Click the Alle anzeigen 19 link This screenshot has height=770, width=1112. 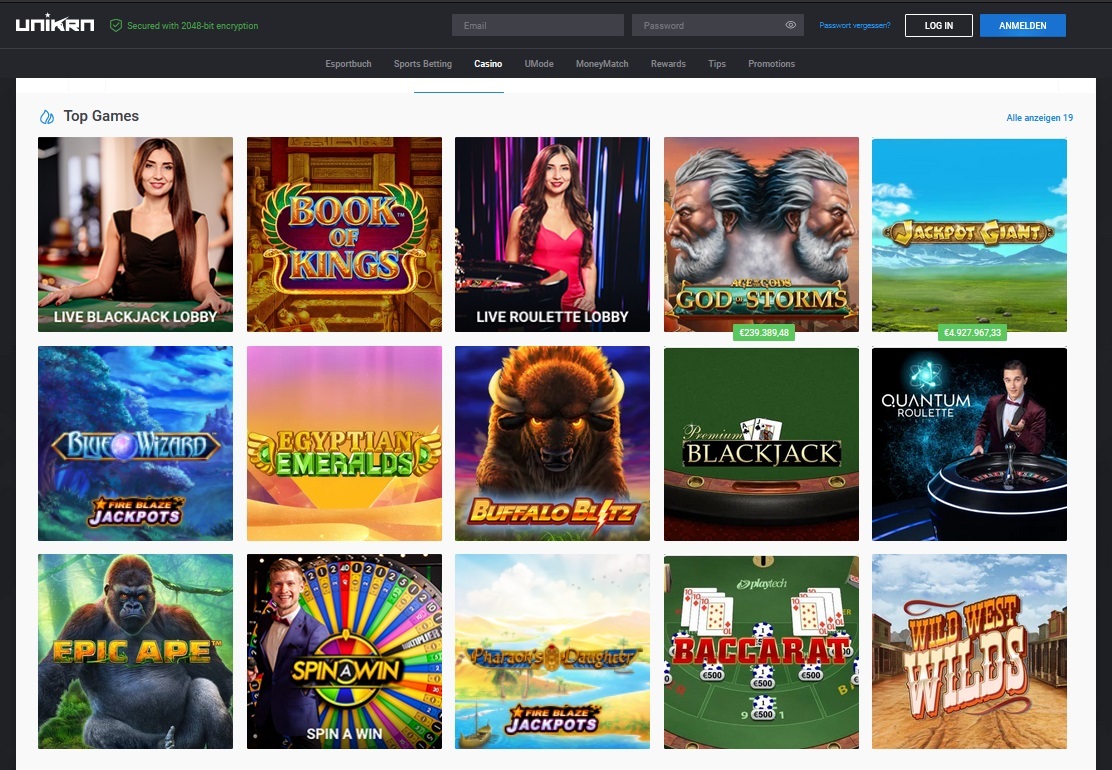click(1039, 117)
